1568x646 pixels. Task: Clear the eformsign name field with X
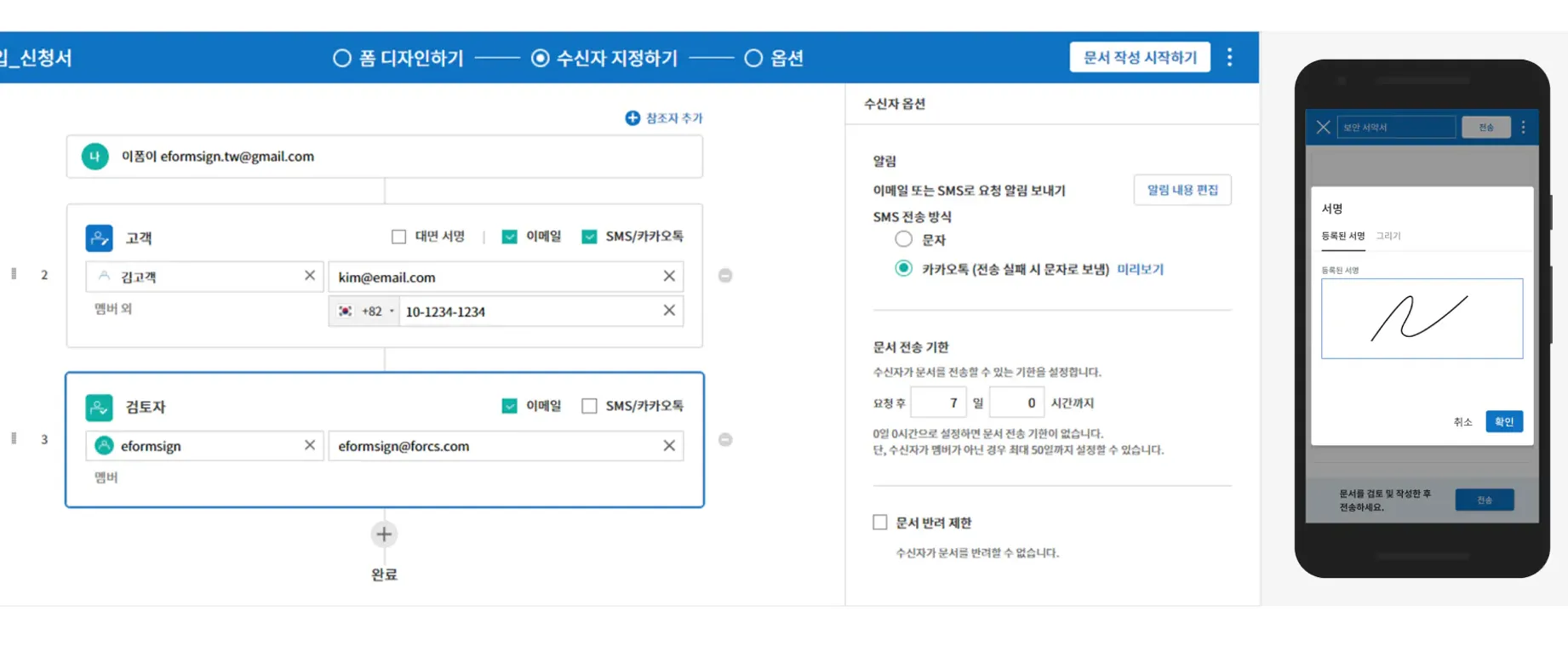[310, 445]
